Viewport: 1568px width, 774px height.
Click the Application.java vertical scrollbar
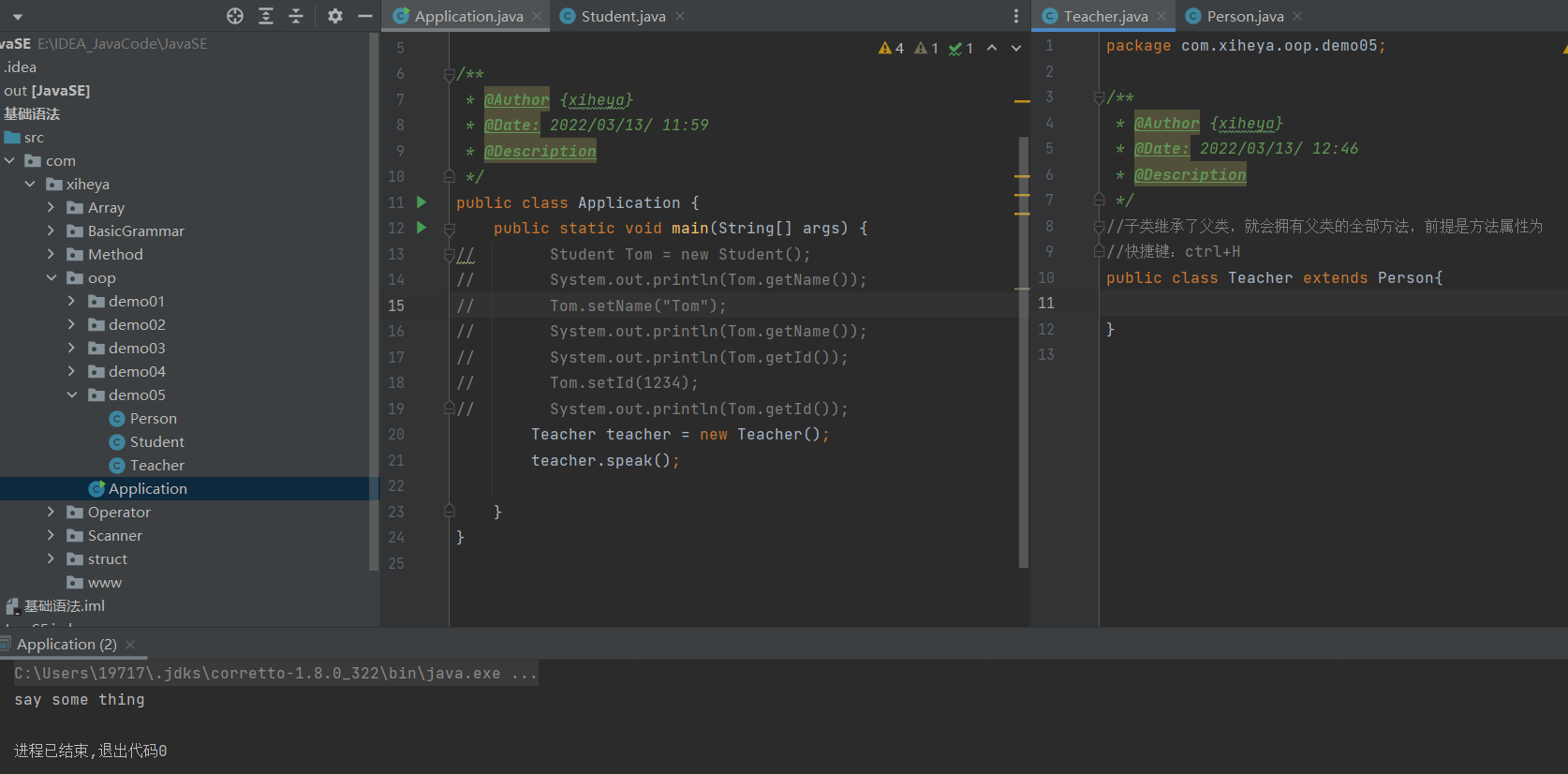(x=1024, y=351)
